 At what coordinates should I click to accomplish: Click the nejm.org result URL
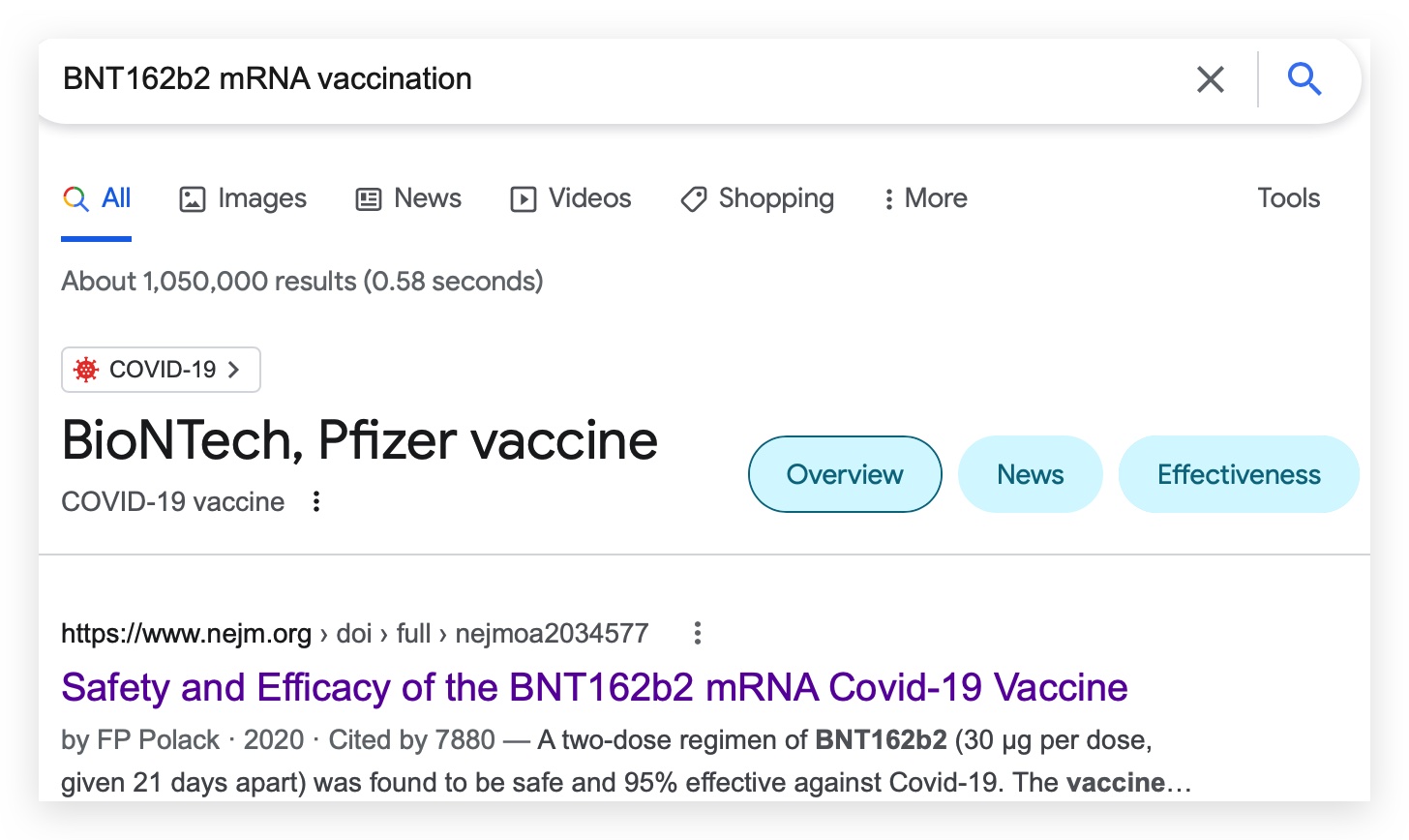355,634
